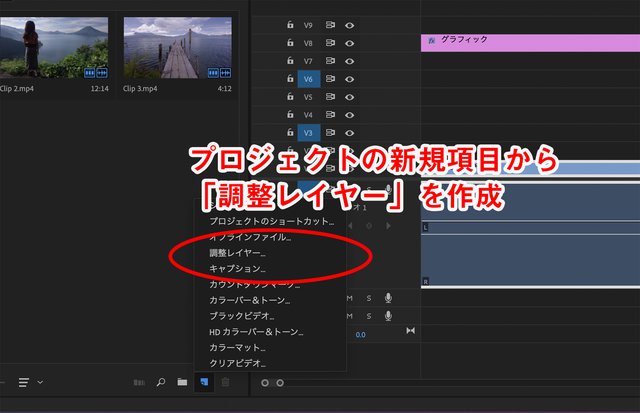Screen dimensions: 640x413
Task: Click the trash Clear icon
Action: [x=225, y=382]
